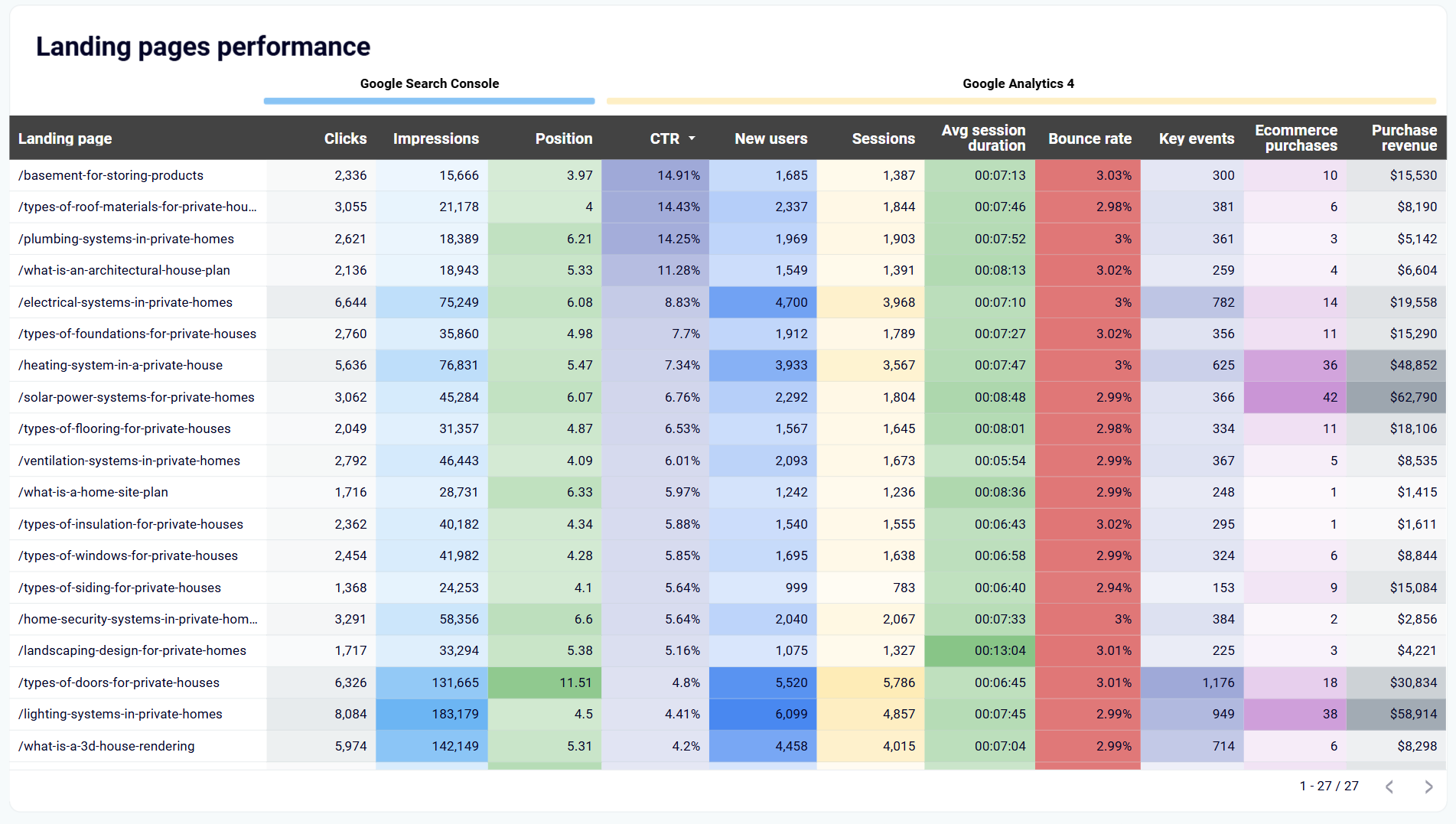The image size is (1456, 824).
Task: Sort by Avg session duration
Action: (984, 138)
